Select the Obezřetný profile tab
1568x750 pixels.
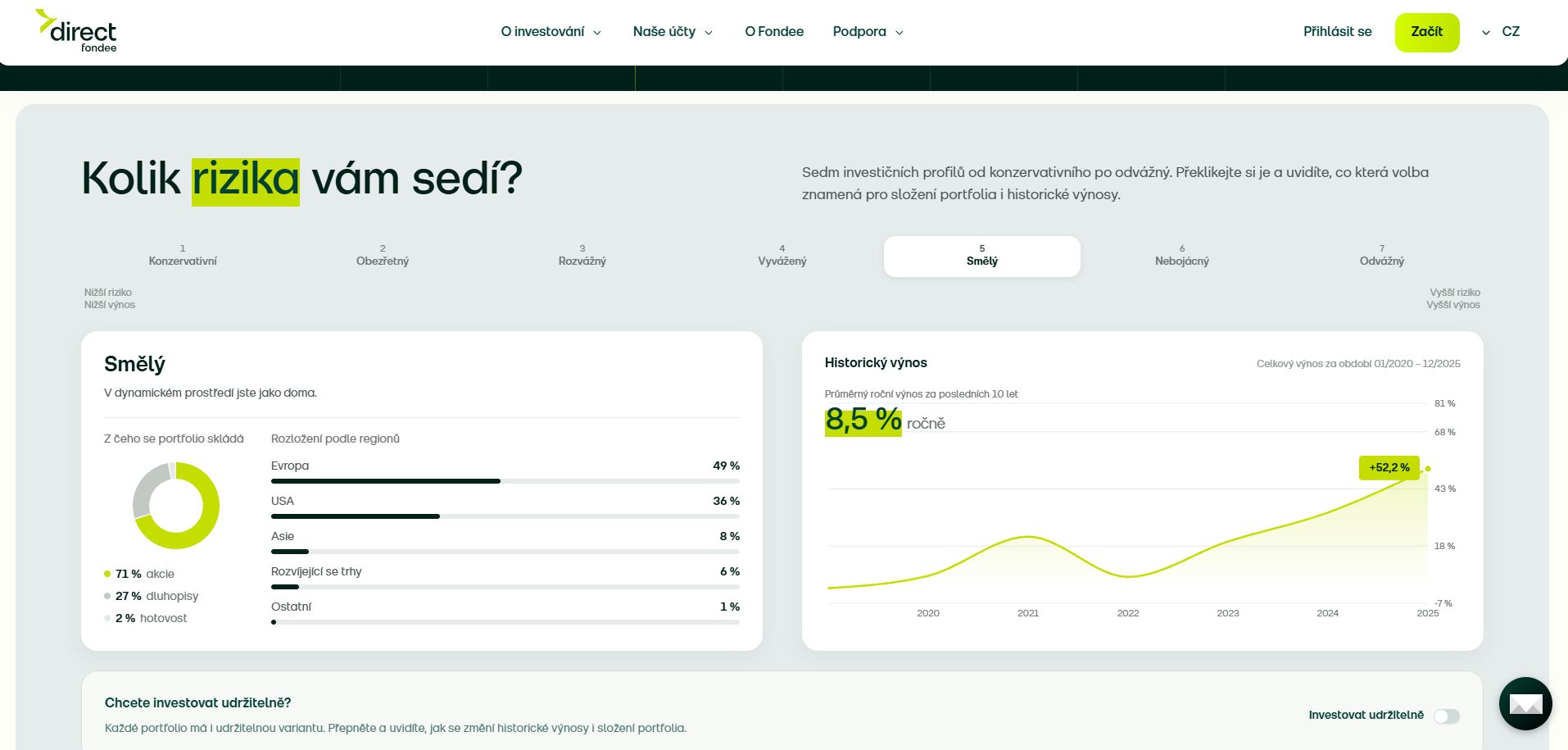tap(383, 256)
